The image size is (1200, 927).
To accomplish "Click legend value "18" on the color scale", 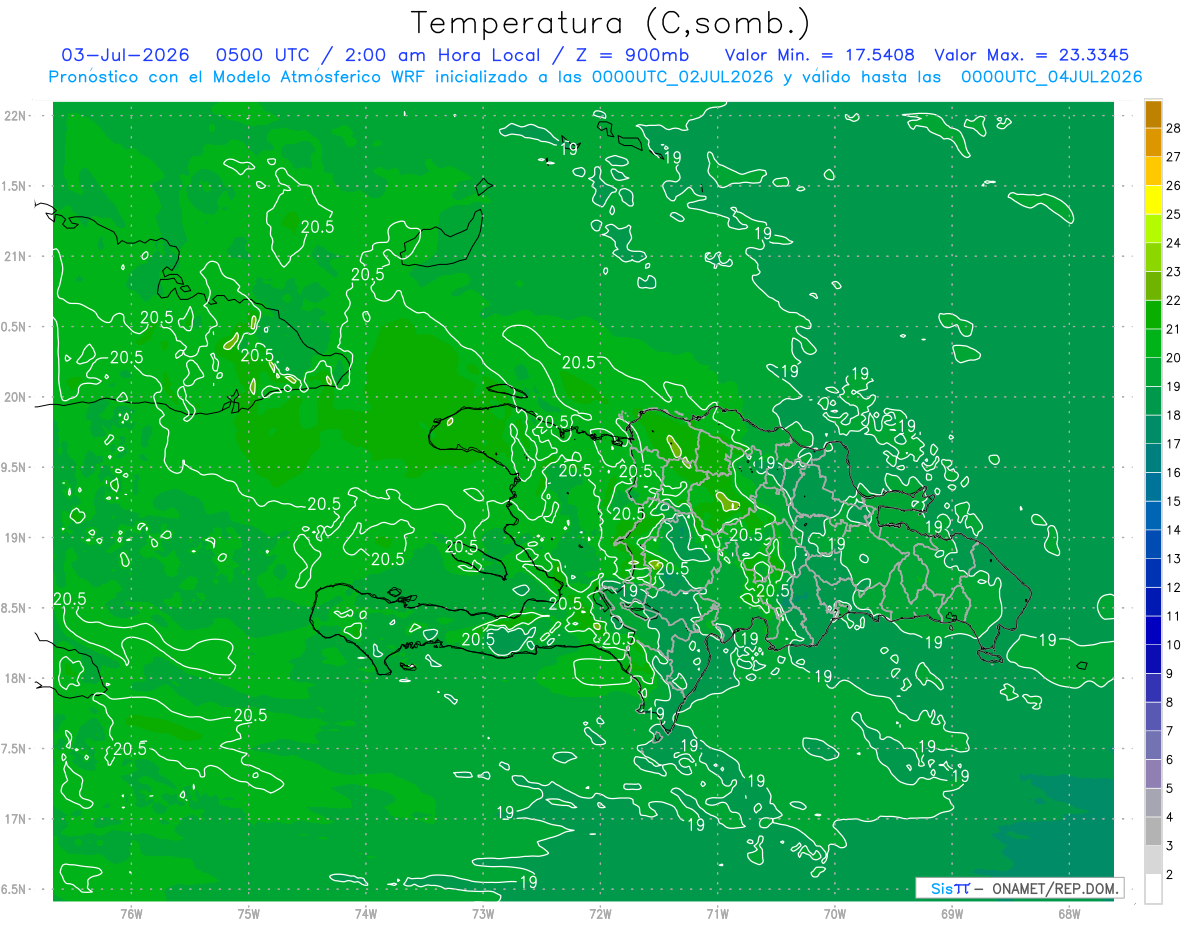I will [1174, 415].
